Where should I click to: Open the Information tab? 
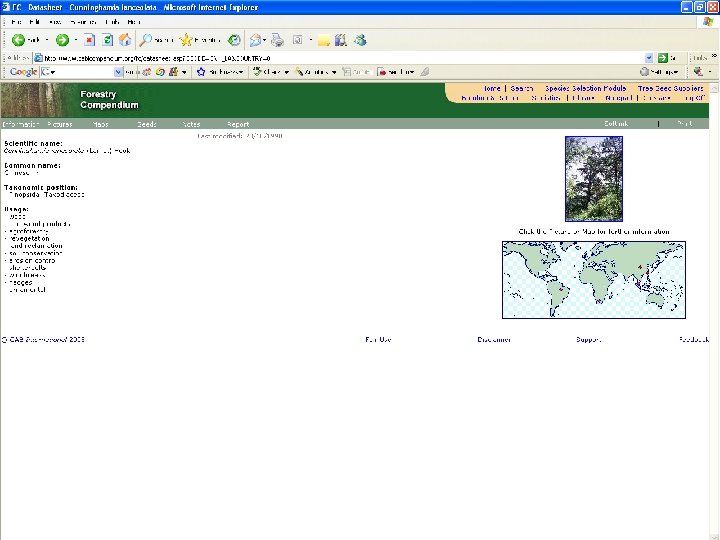[x=20, y=124]
